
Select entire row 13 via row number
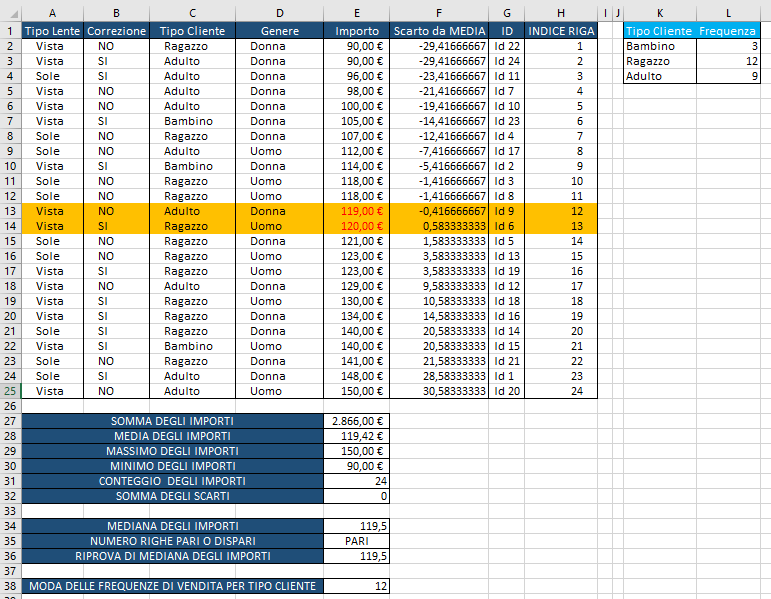point(10,211)
